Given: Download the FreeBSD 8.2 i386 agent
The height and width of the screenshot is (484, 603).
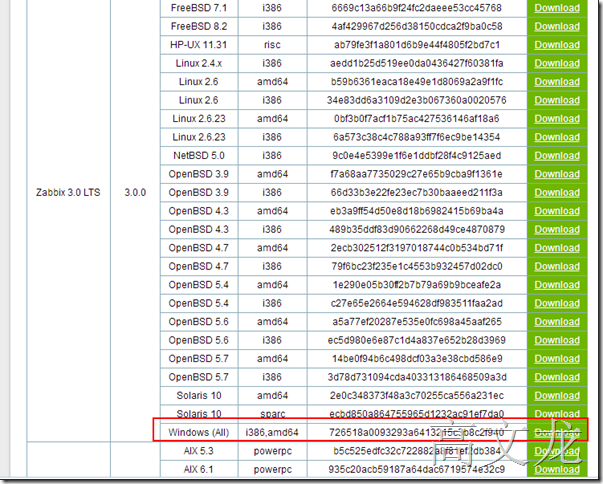Looking at the screenshot, I should point(557,27).
